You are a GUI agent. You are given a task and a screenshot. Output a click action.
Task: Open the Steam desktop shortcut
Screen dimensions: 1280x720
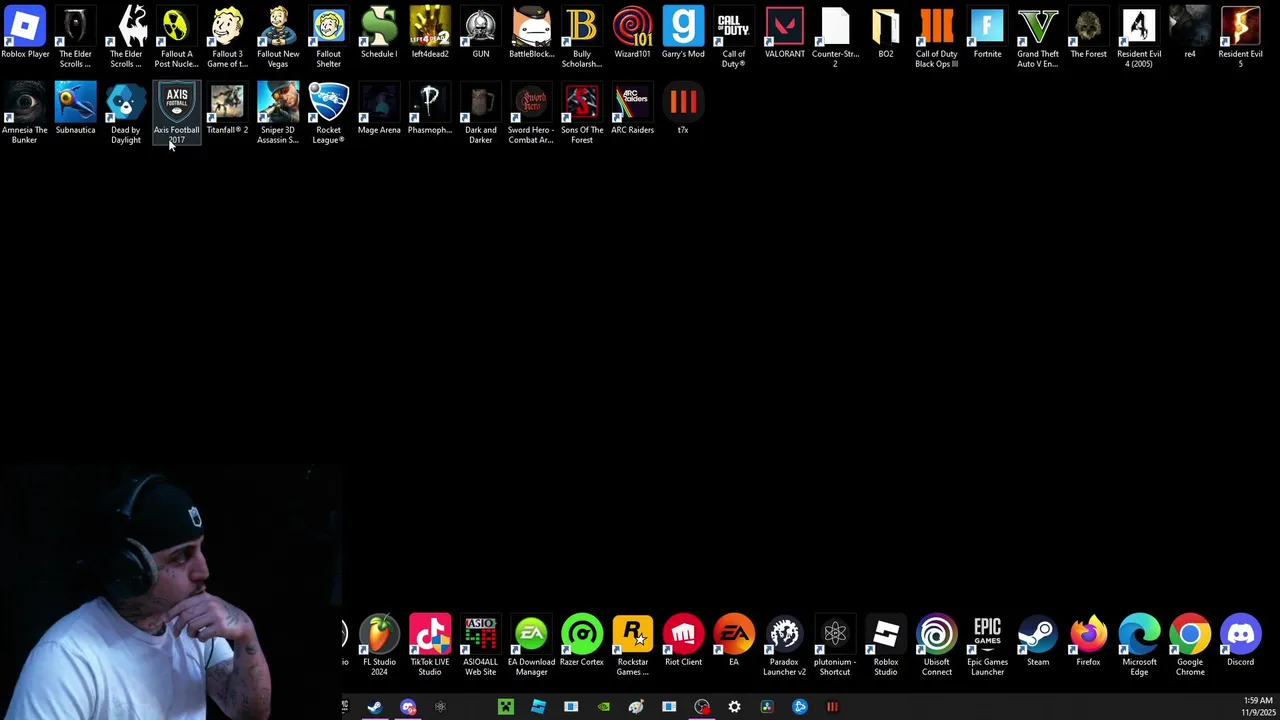[1038, 642]
